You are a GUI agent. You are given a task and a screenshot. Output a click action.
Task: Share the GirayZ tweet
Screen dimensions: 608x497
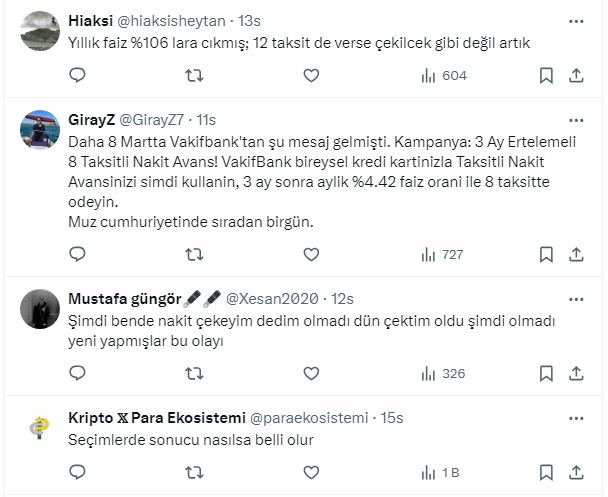pyautogui.click(x=576, y=254)
